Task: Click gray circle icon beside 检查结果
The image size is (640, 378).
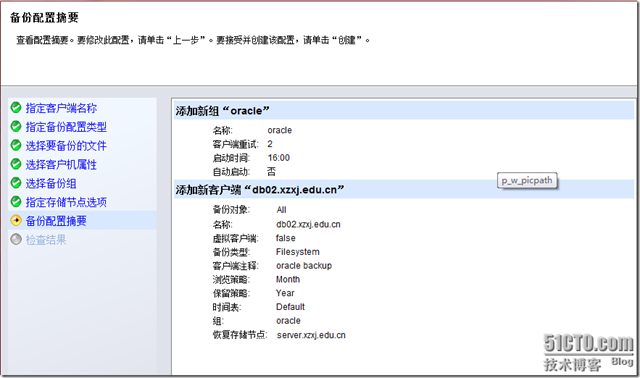Action: coord(16,239)
